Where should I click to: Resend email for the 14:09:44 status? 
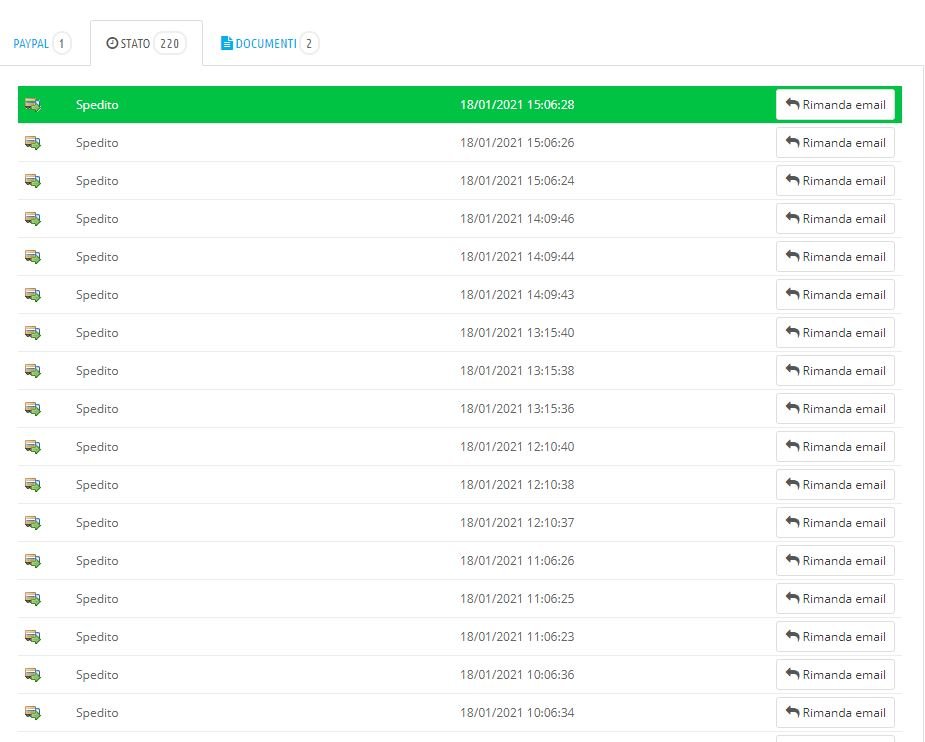coord(835,257)
